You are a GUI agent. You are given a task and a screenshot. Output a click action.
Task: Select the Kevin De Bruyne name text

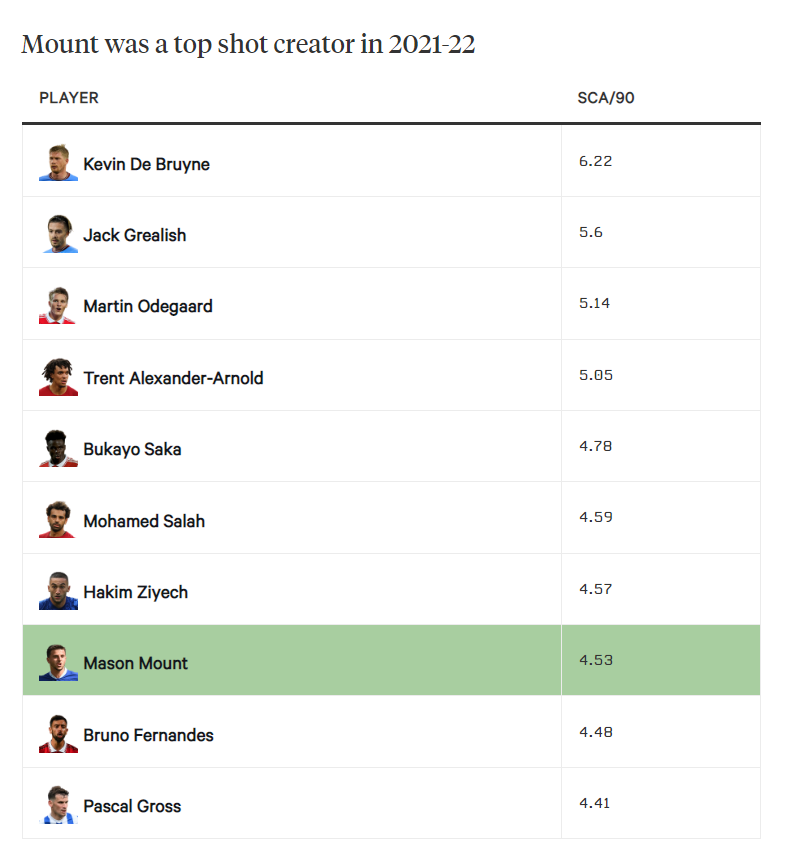tap(146, 164)
